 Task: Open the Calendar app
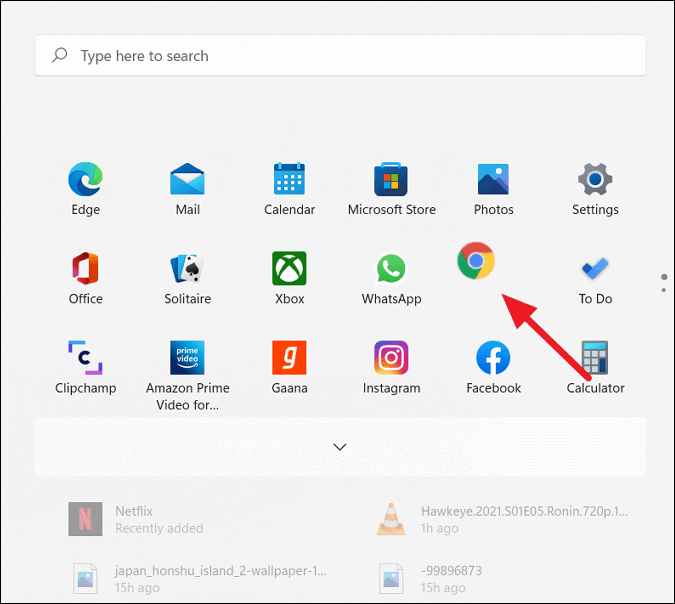click(289, 189)
